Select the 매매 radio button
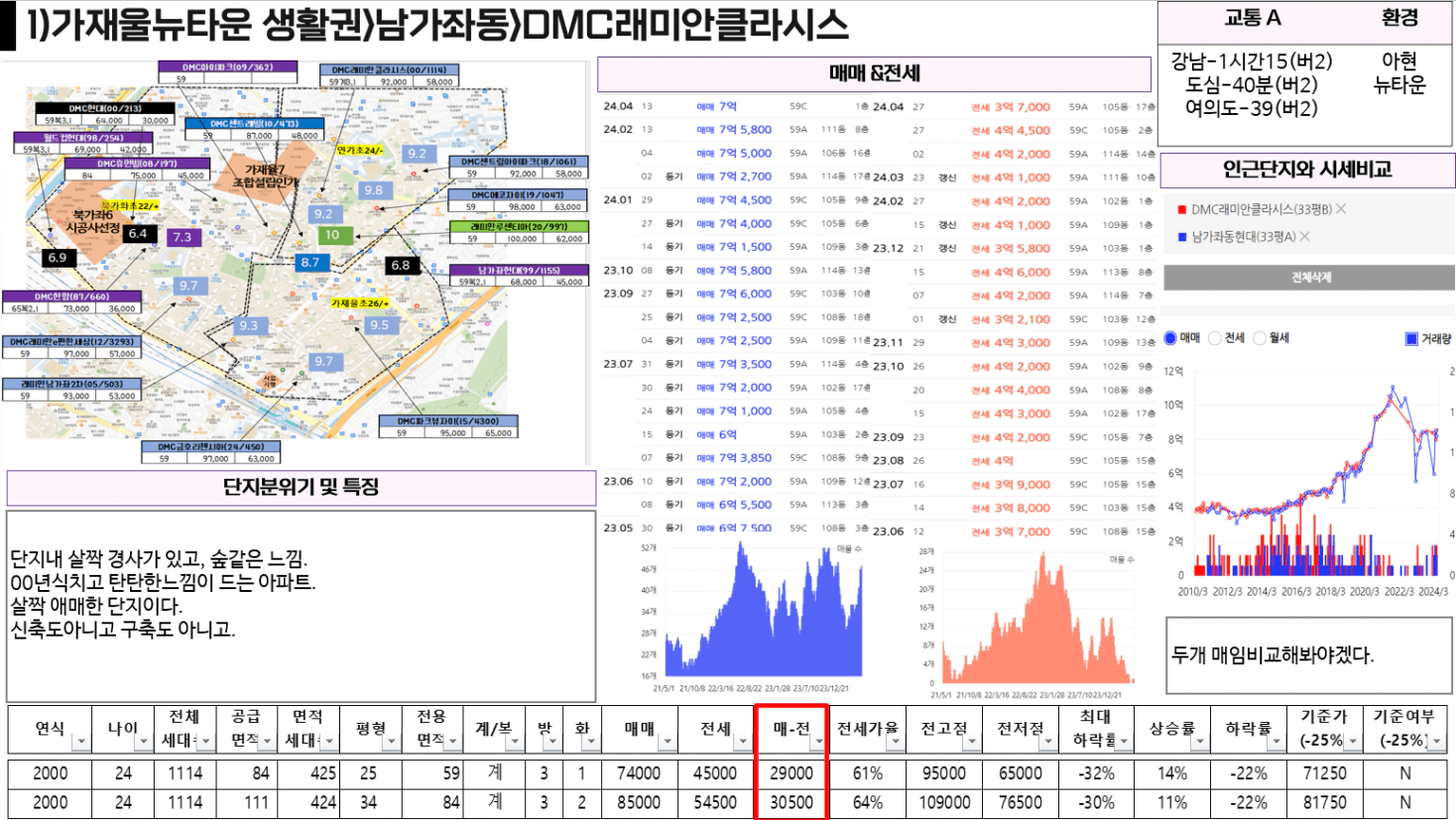Image resolution: width=1456 pixels, height=820 pixels. [x=1170, y=338]
